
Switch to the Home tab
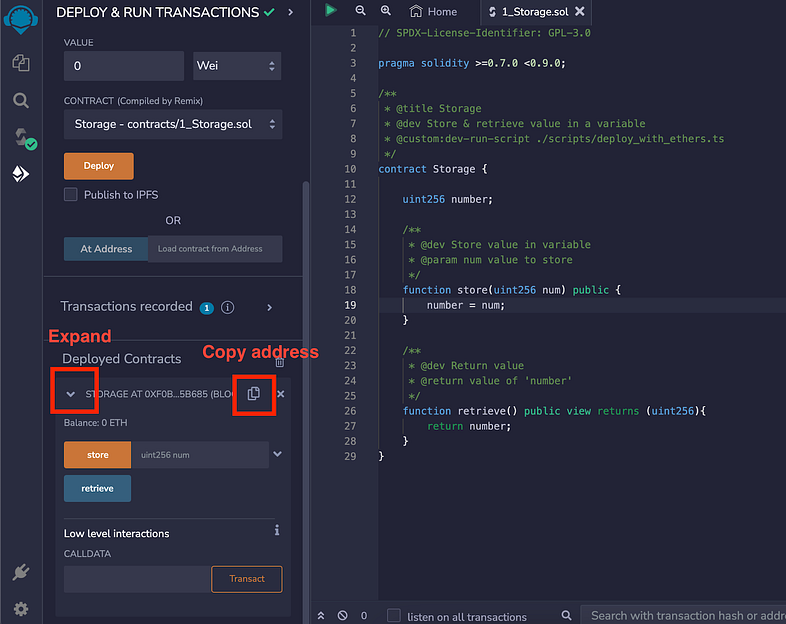433,12
